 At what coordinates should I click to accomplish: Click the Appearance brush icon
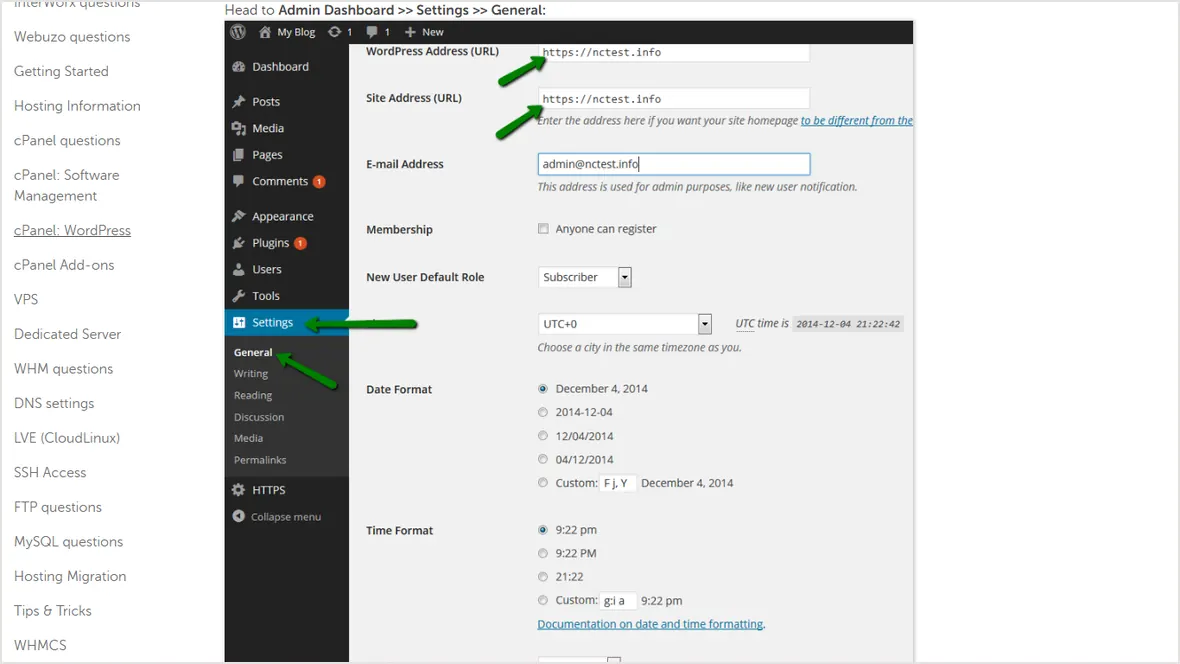coord(239,216)
